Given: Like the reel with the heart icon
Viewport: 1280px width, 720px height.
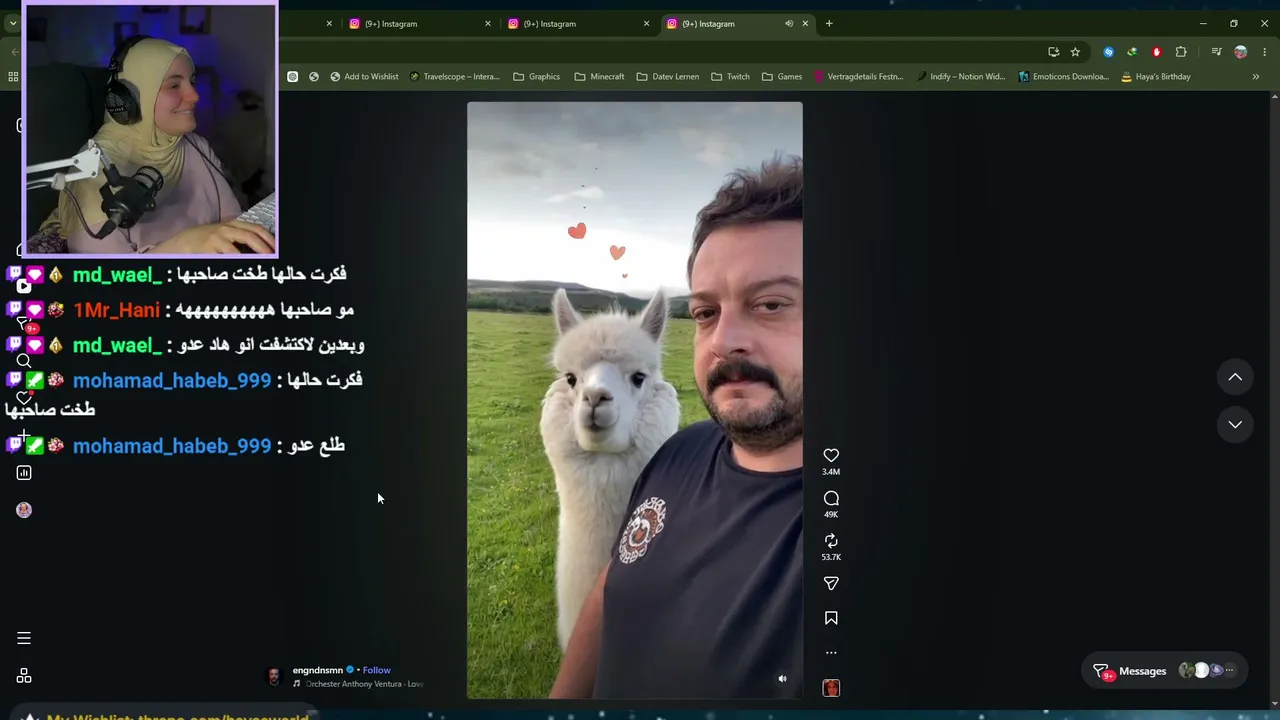Looking at the screenshot, I should [831, 455].
